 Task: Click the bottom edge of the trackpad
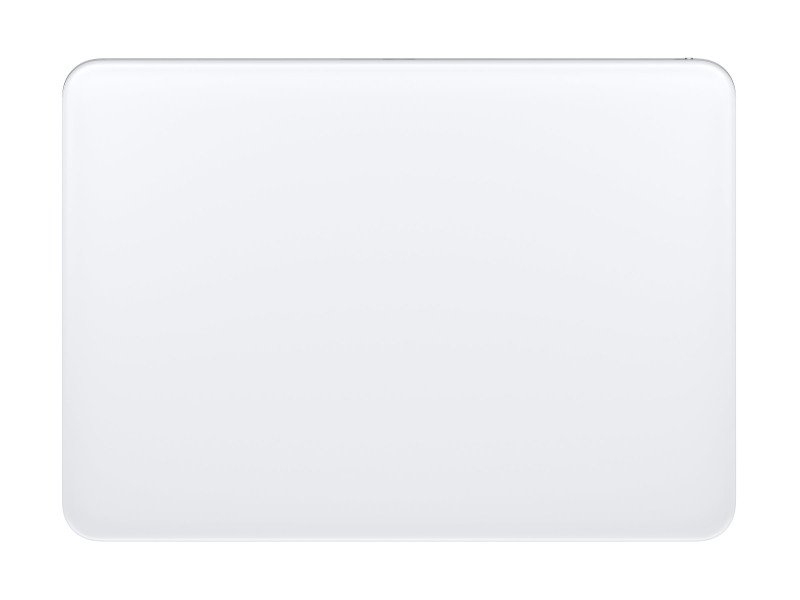coord(399,540)
